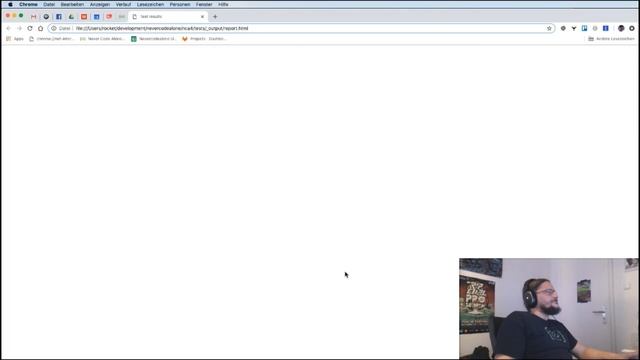
Task: Open the Datei menu
Action: pyautogui.click(x=49, y=4)
